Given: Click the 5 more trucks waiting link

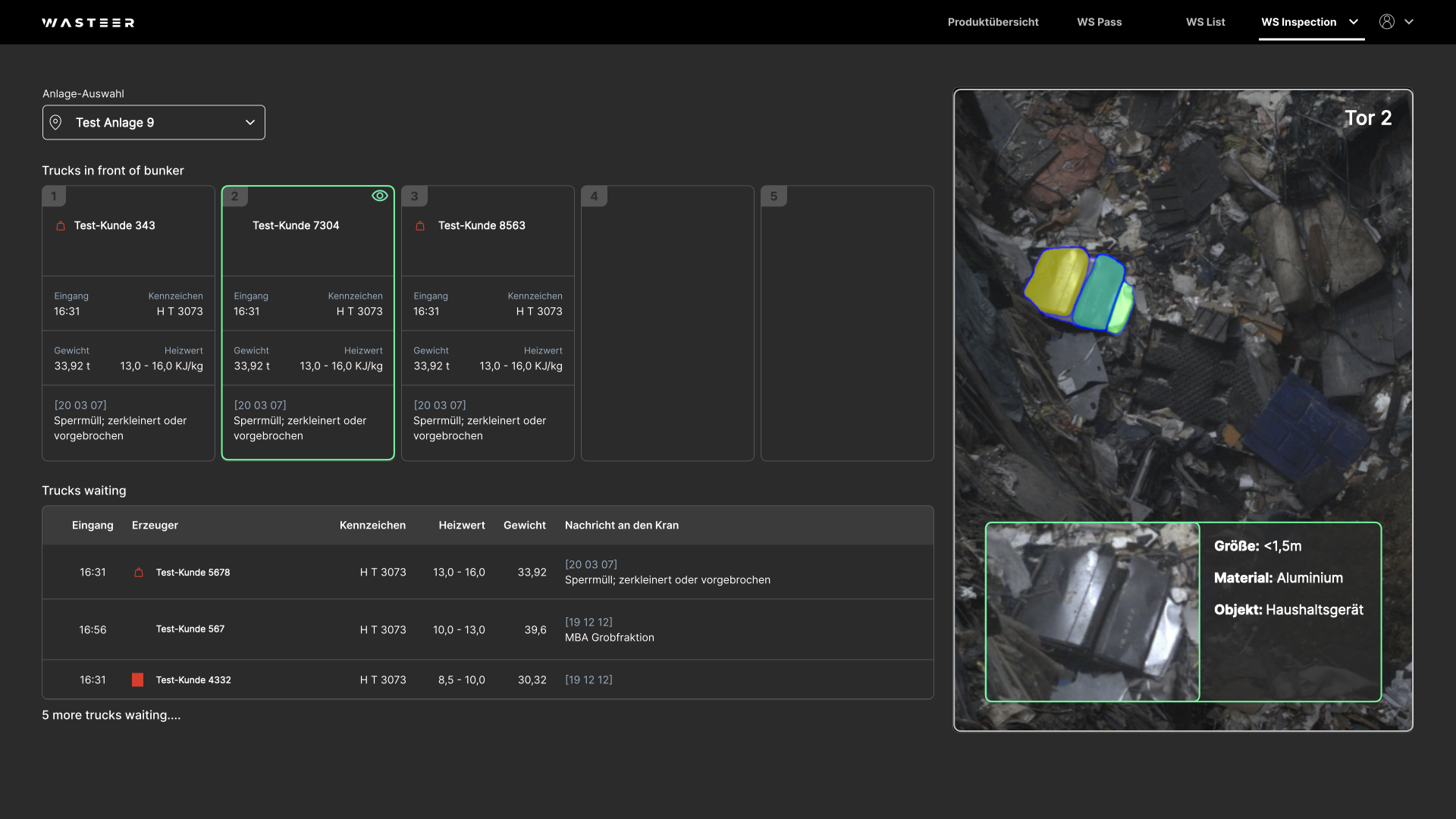Looking at the screenshot, I should 111,715.
